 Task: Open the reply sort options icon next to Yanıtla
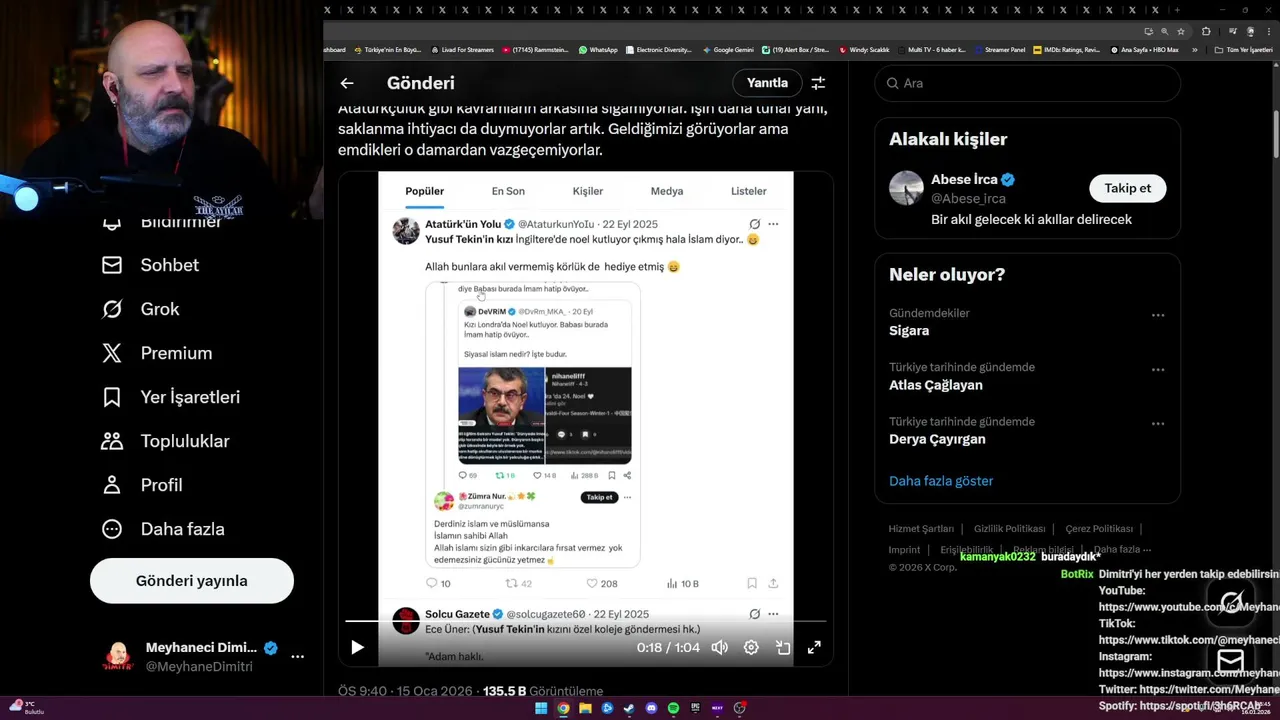(x=818, y=83)
